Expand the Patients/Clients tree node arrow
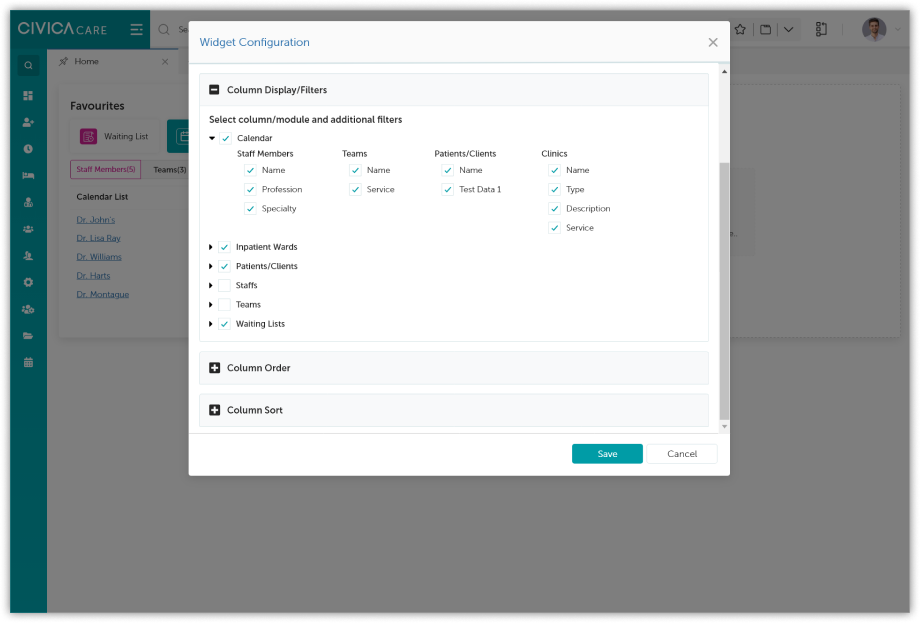Screen dimensions: 920x623 click(211, 266)
